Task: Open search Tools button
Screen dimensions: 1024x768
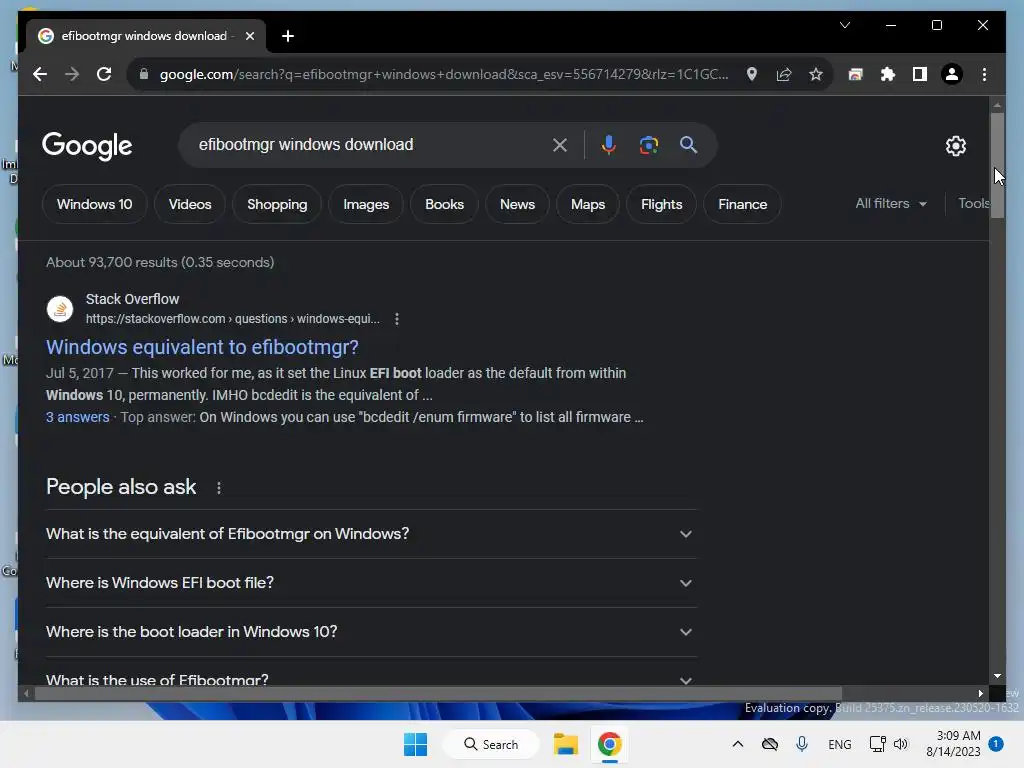Action: (x=973, y=204)
